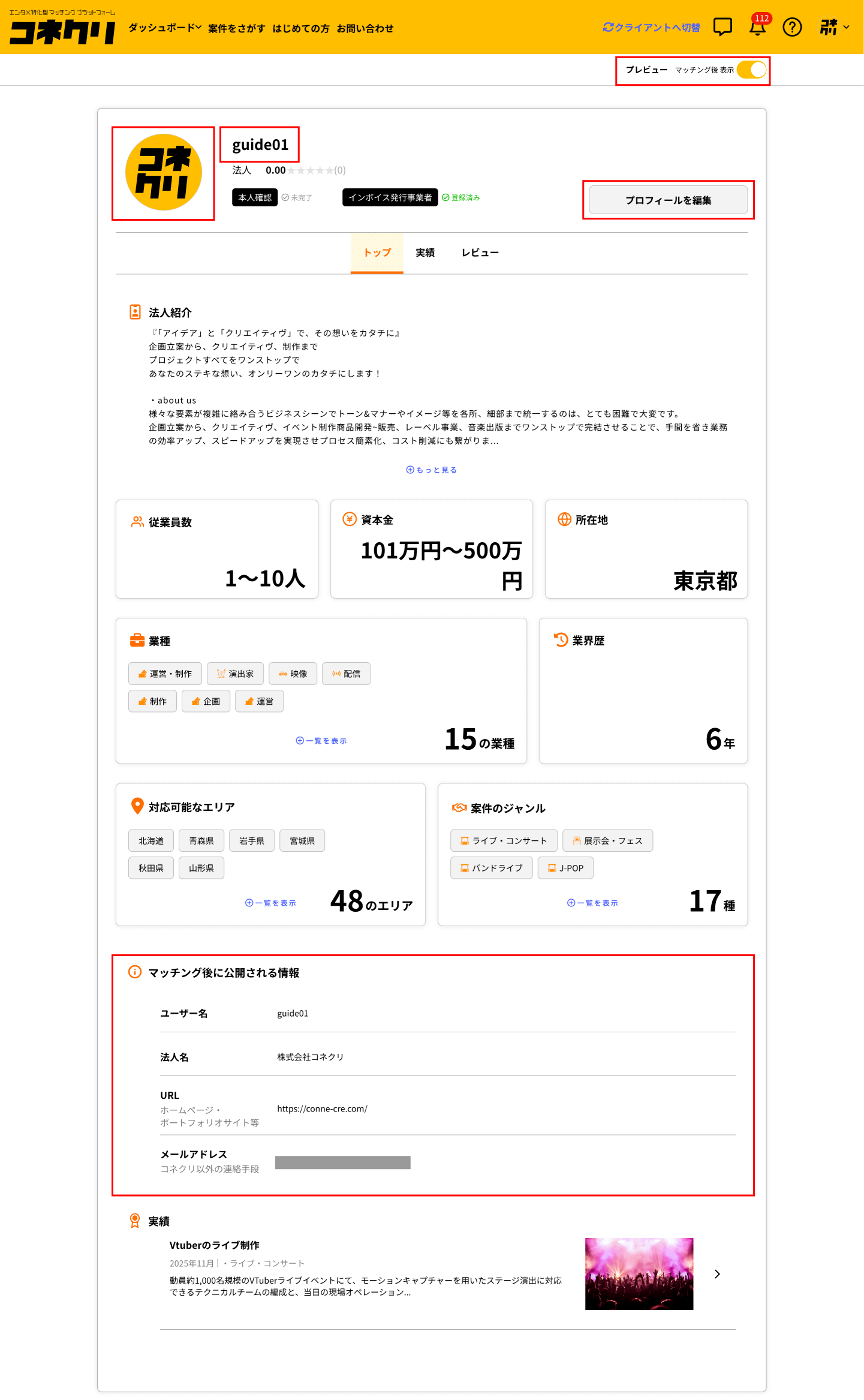This screenshot has height=1400, width=864.
Task: Open the chat messages icon
Action: (x=722, y=27)
